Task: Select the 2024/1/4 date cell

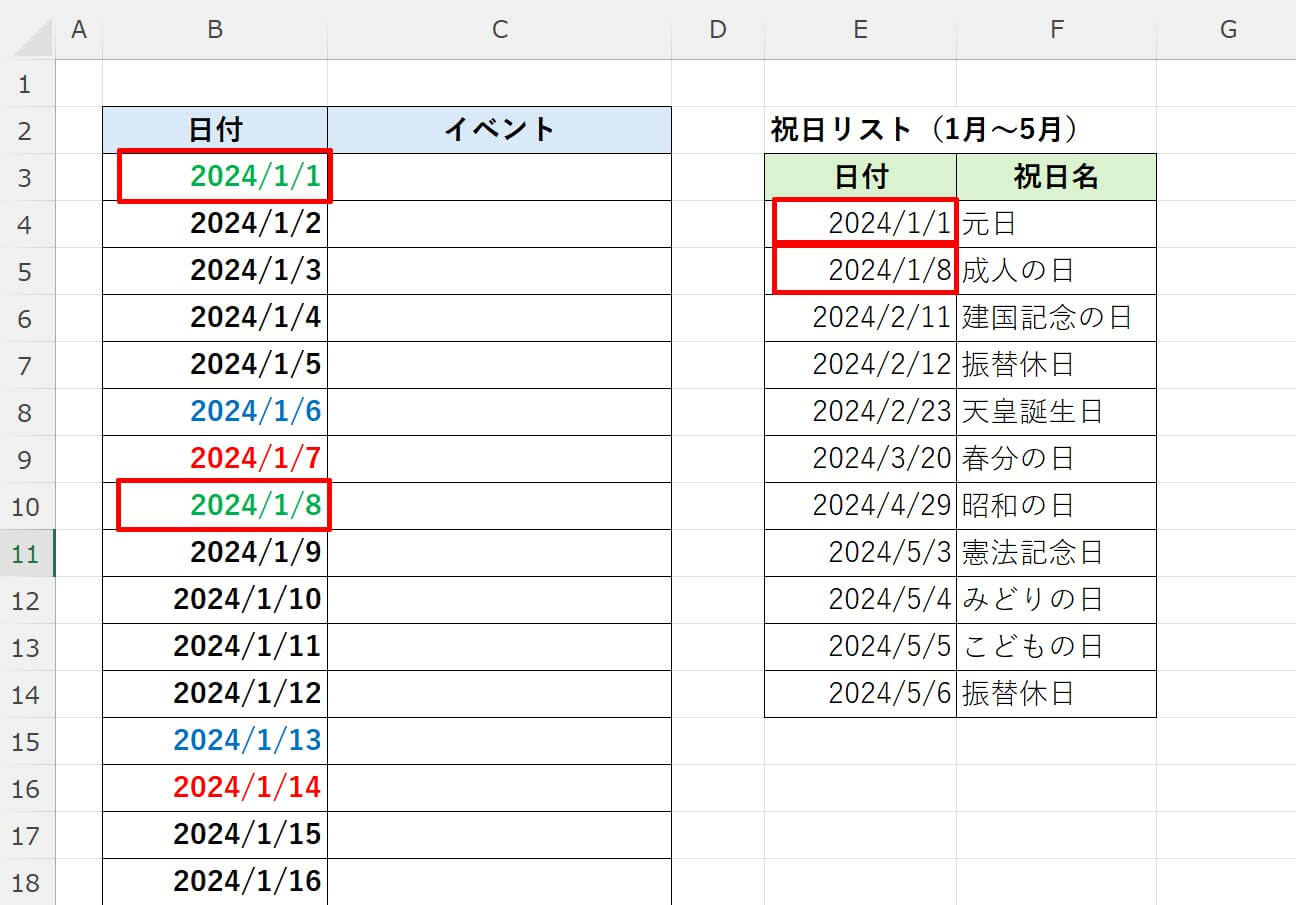Action: [x=215, y=318]
